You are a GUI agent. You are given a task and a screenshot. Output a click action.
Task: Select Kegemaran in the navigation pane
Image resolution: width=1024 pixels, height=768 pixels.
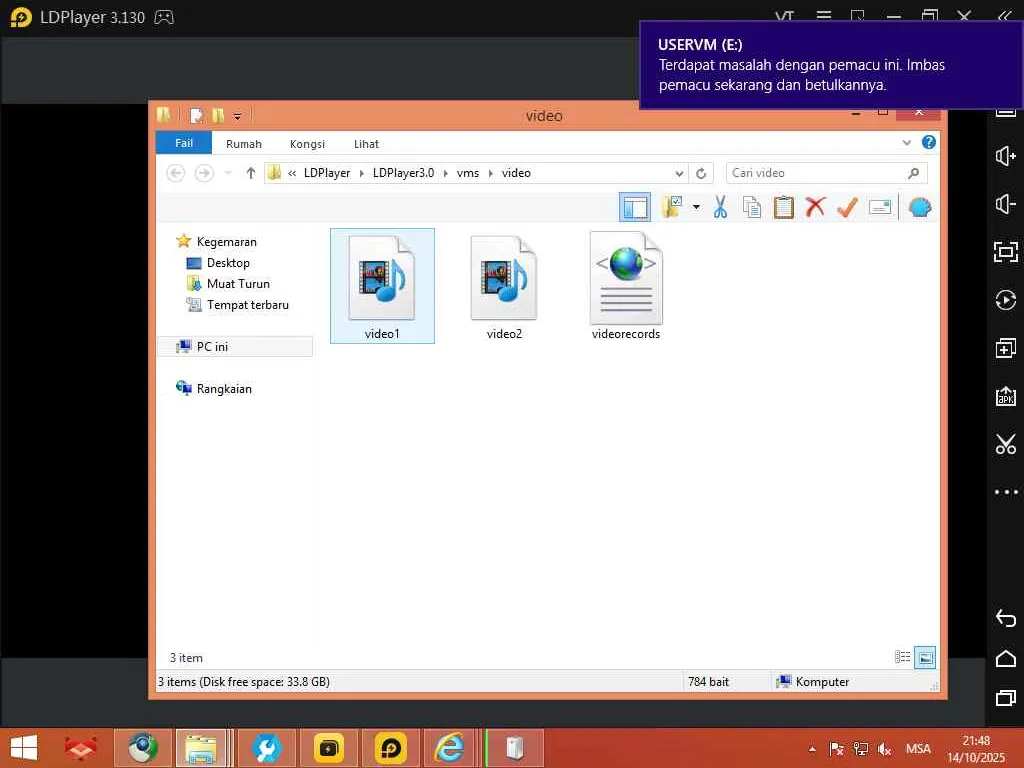click(x=226, y=242)
